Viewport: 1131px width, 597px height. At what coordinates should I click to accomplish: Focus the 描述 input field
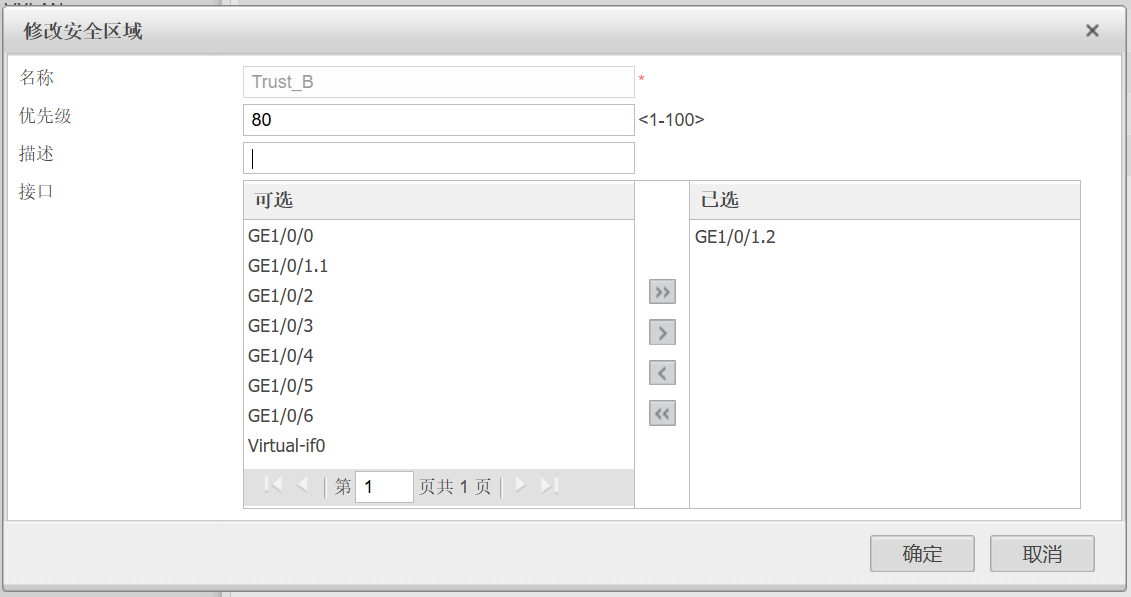439,158
